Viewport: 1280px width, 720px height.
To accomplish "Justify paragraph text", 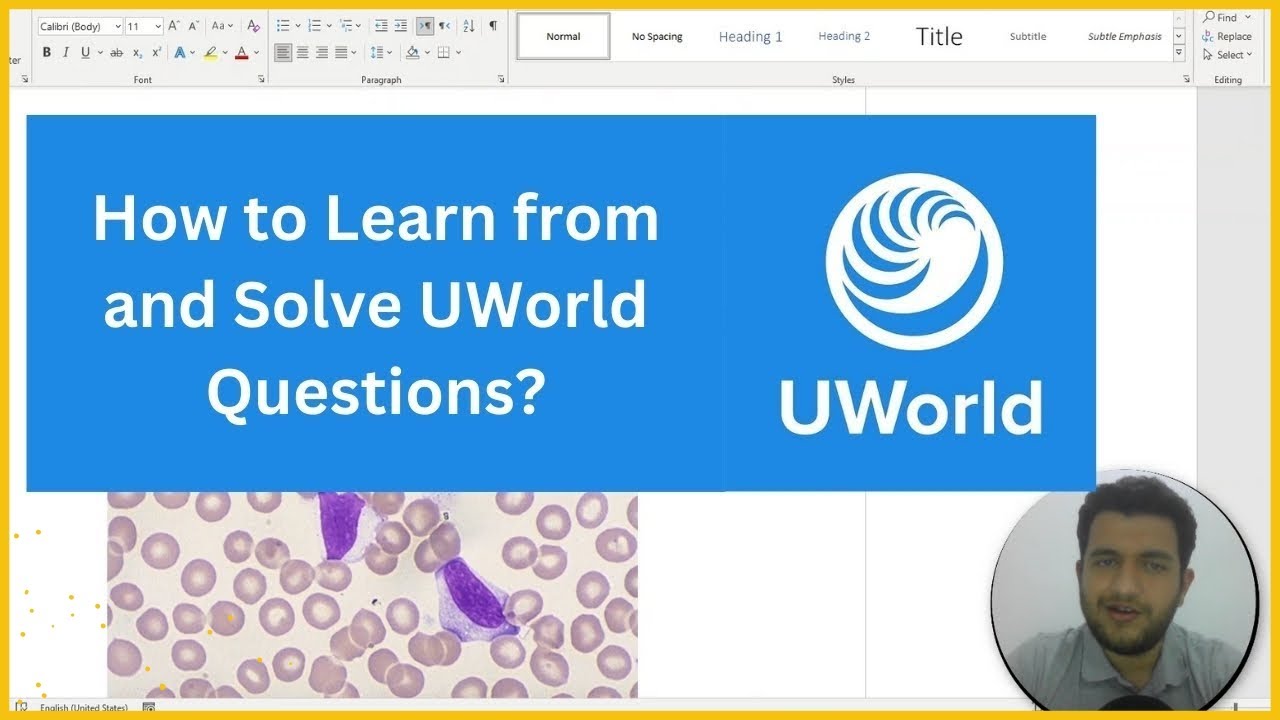I will (x=341, y=52).
